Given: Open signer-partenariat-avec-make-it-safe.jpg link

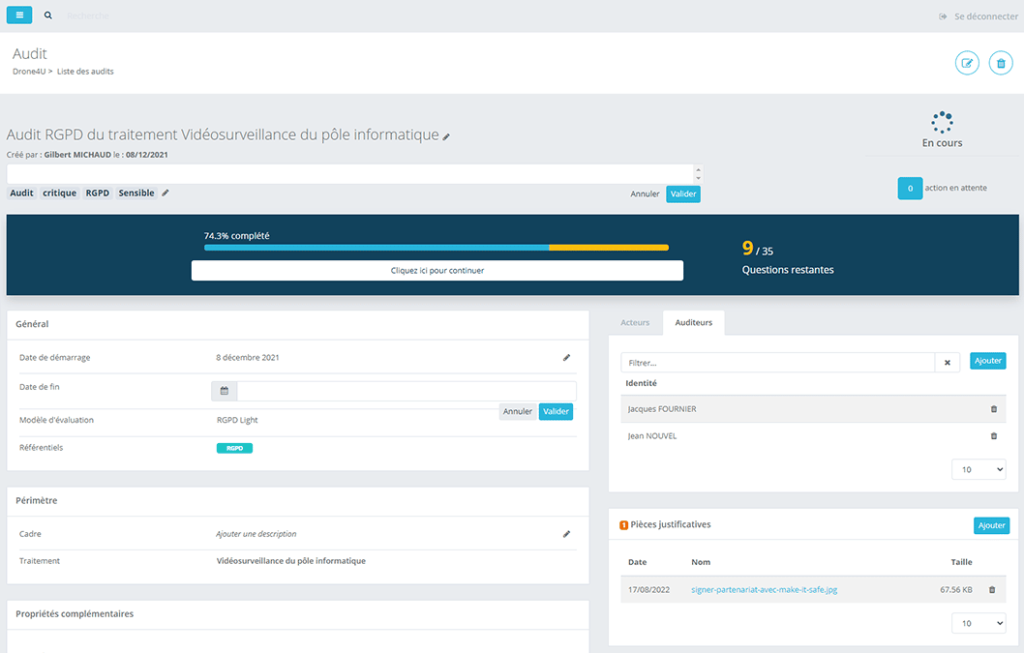Looking at the screenshot, I should [x=764, y=590].
